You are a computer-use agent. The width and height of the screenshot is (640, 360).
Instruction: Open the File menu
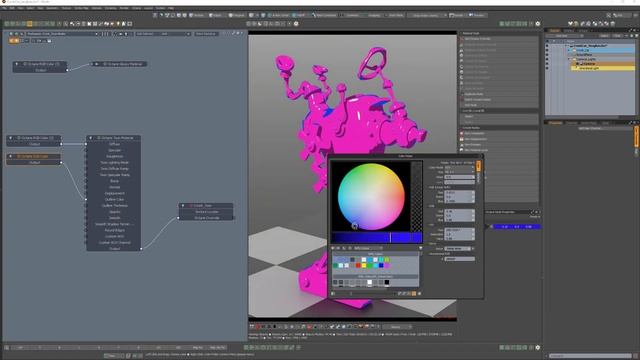(x=4, y=8)
